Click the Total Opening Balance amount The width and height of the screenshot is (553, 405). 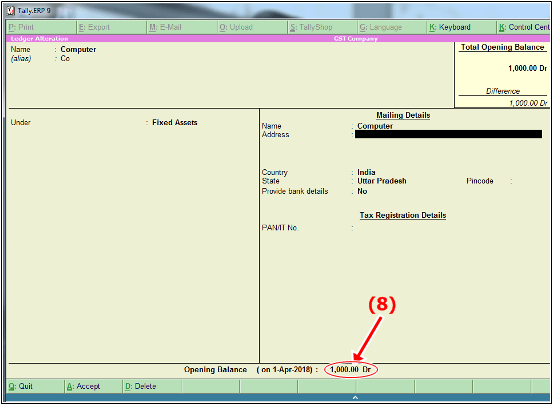527,69
